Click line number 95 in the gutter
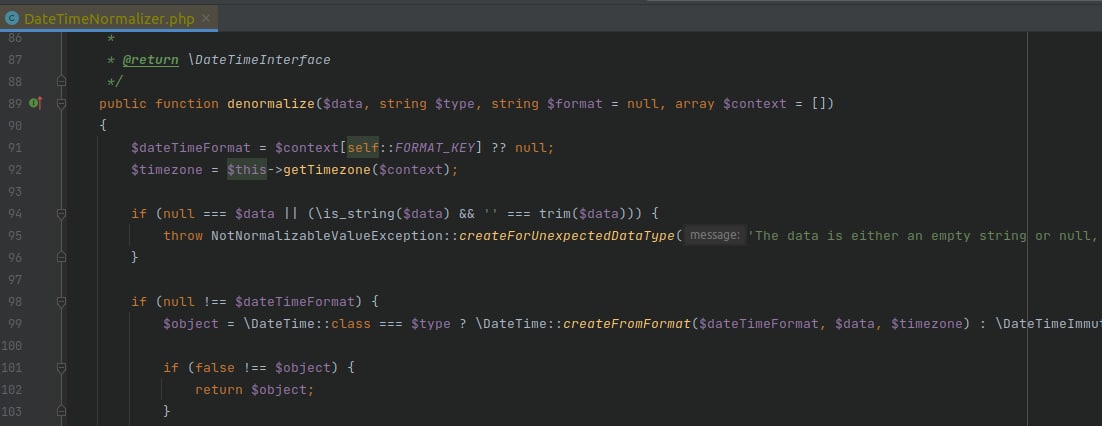This screenshot has height=426, width=1102. coord(15,235)
